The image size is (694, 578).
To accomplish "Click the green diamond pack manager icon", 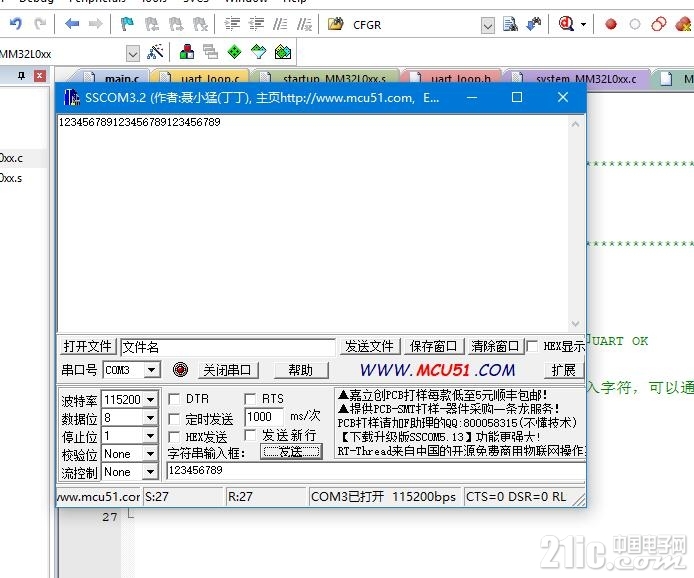I will point(234,52).
